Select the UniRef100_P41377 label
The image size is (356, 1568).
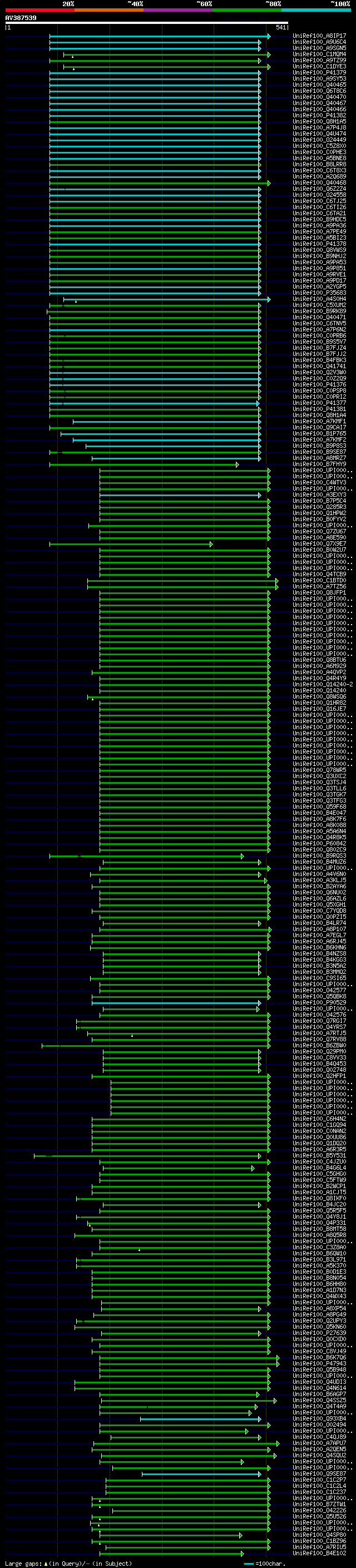point(319,403)
